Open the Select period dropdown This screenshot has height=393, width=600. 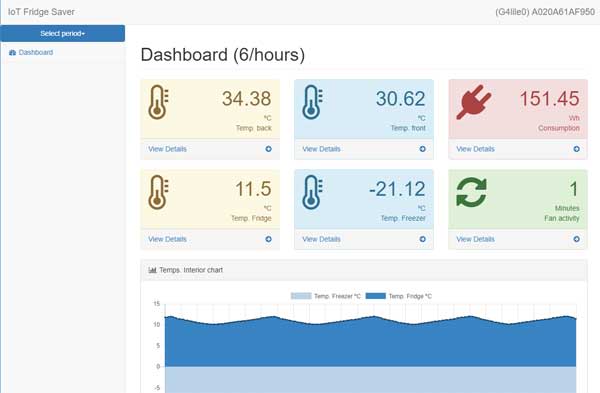(x=62, y=34)
